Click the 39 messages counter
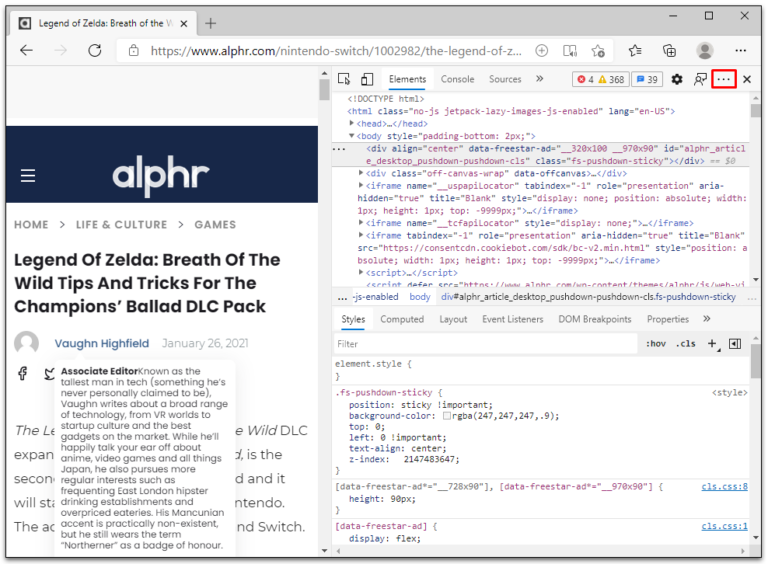Viewport: 768px width, 564px height. [647, 79]
